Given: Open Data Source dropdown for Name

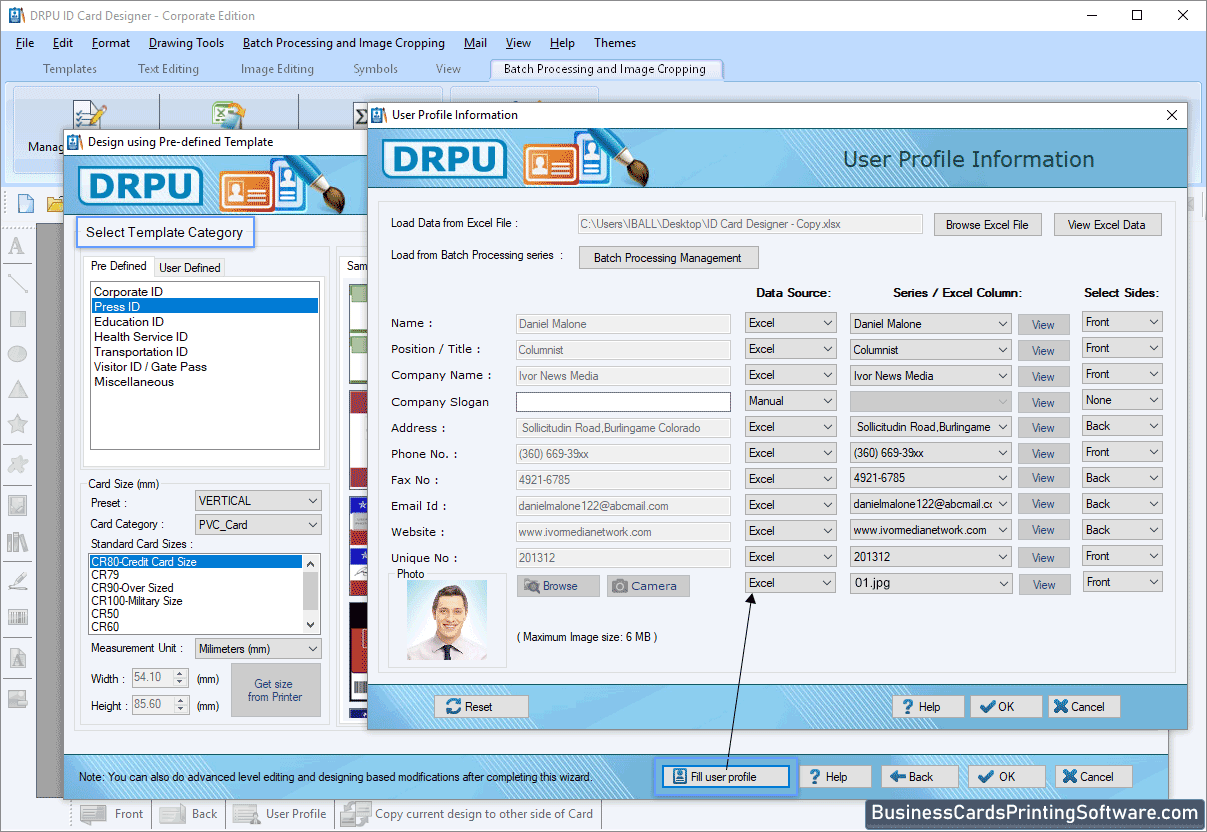Looking at the screenshot, I should click(x=790, y=323).
